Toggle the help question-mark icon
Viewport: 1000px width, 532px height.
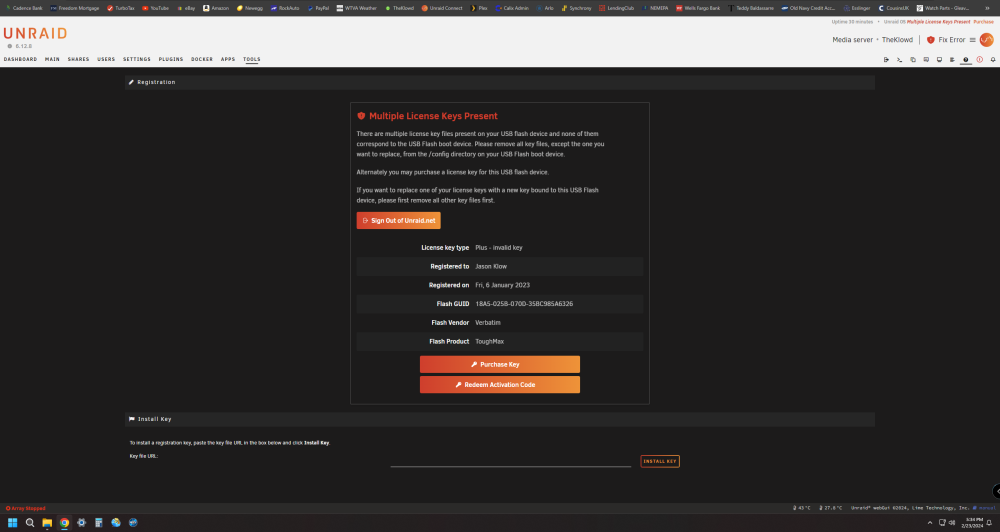coord(966,59)
